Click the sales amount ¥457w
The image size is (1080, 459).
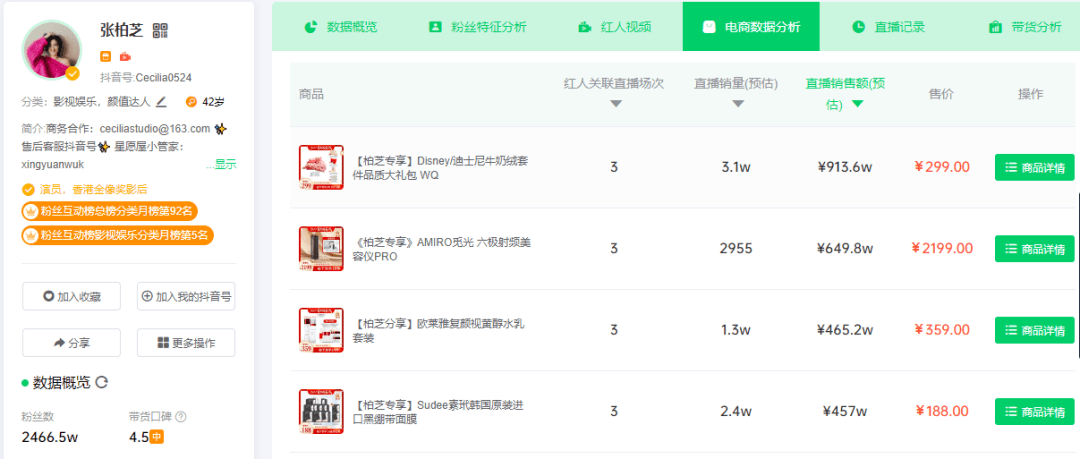[845, 411]
